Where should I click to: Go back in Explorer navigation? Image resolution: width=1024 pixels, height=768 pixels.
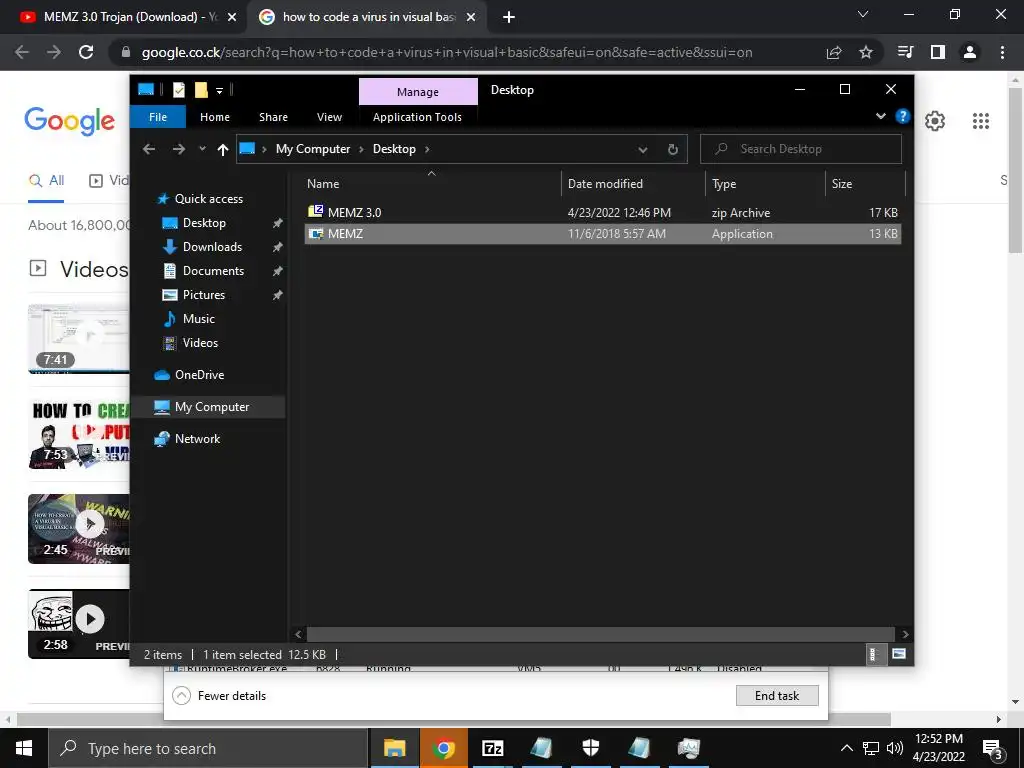(149, 149)
